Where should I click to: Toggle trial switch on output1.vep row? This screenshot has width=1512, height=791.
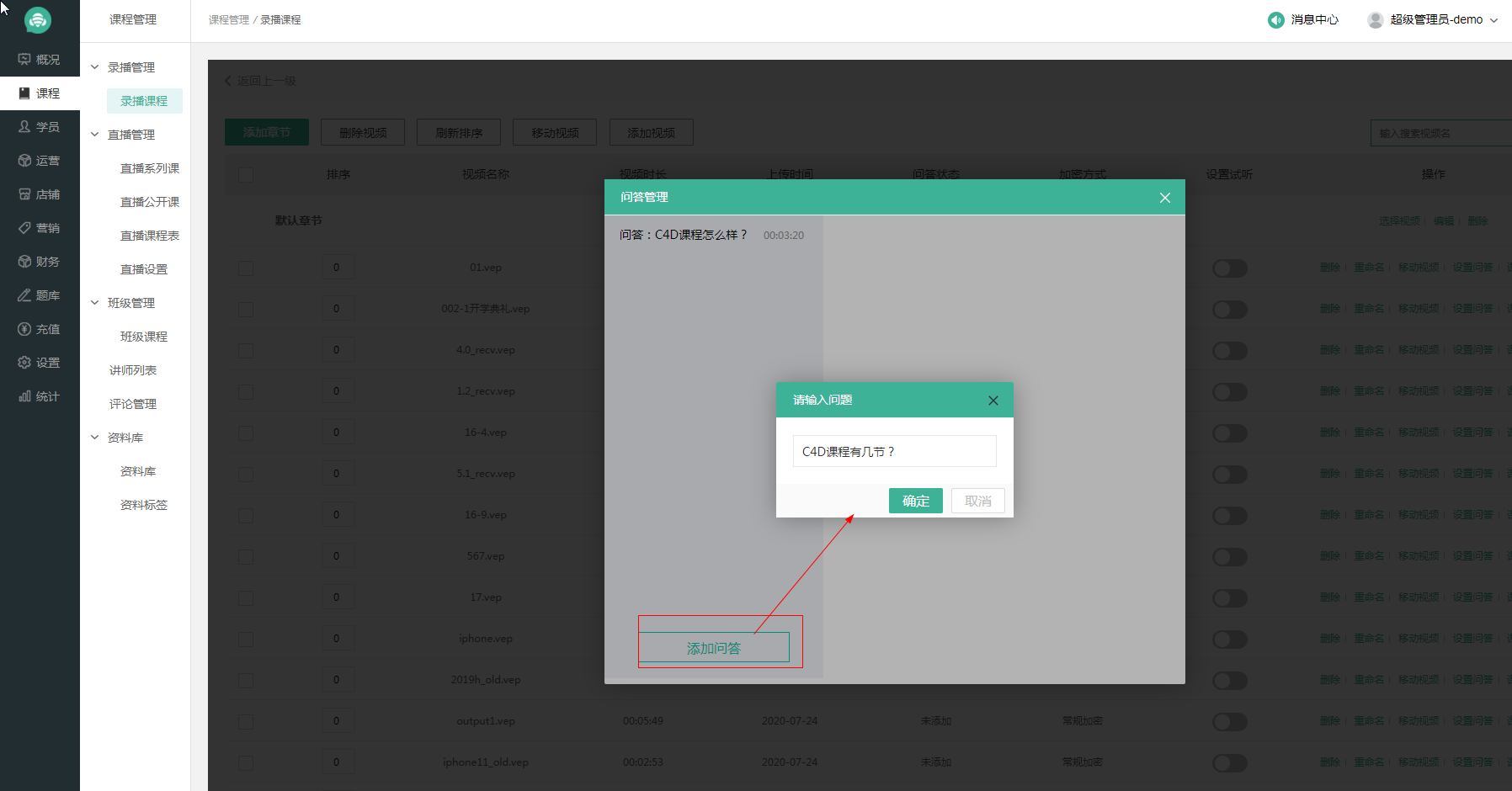click(x=1229, y=722)
